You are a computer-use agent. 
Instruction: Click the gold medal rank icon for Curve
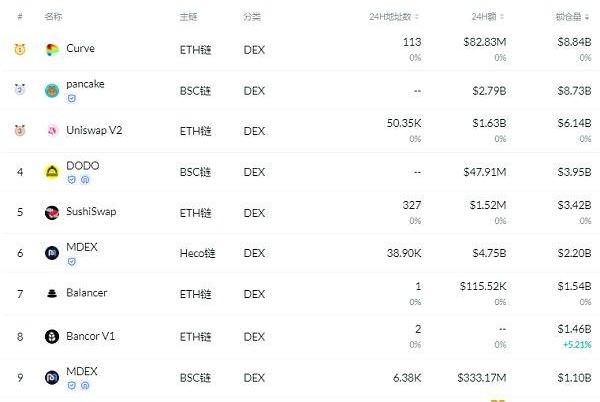20,49
